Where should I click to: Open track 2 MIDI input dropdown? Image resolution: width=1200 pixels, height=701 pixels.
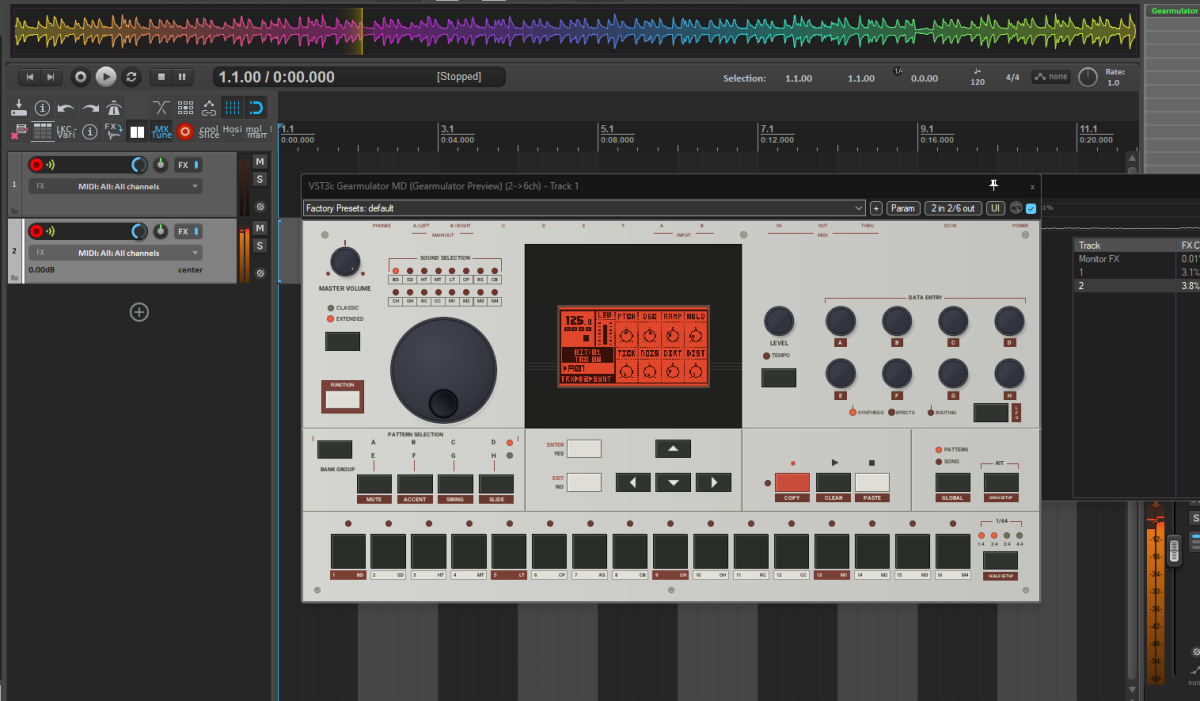(x=116, y=253)
